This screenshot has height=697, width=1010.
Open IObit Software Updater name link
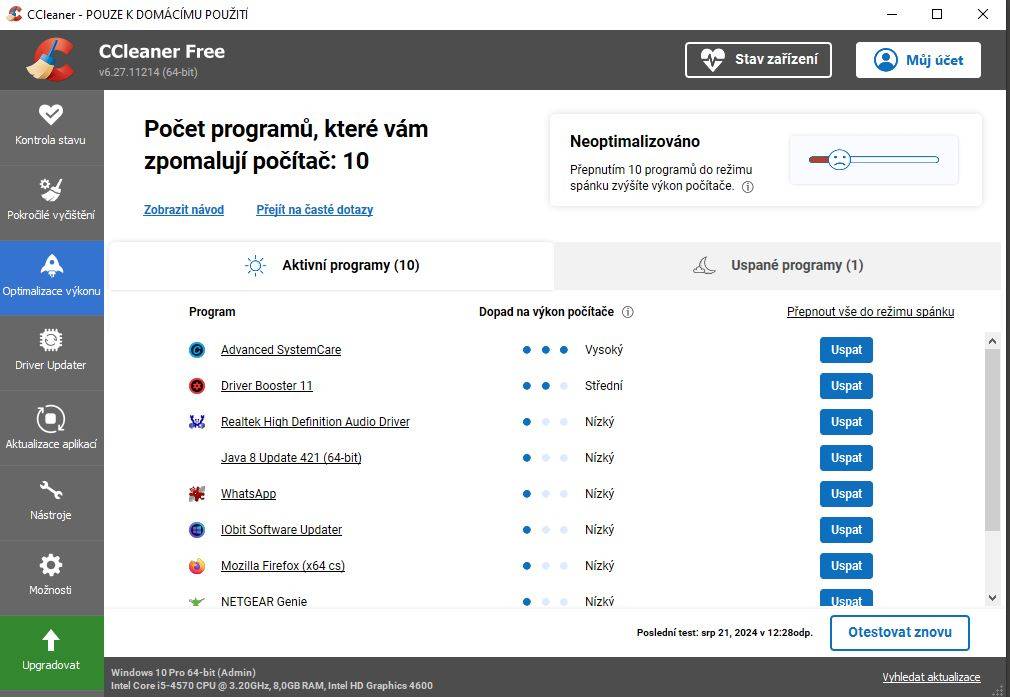[x=281, y=530]
